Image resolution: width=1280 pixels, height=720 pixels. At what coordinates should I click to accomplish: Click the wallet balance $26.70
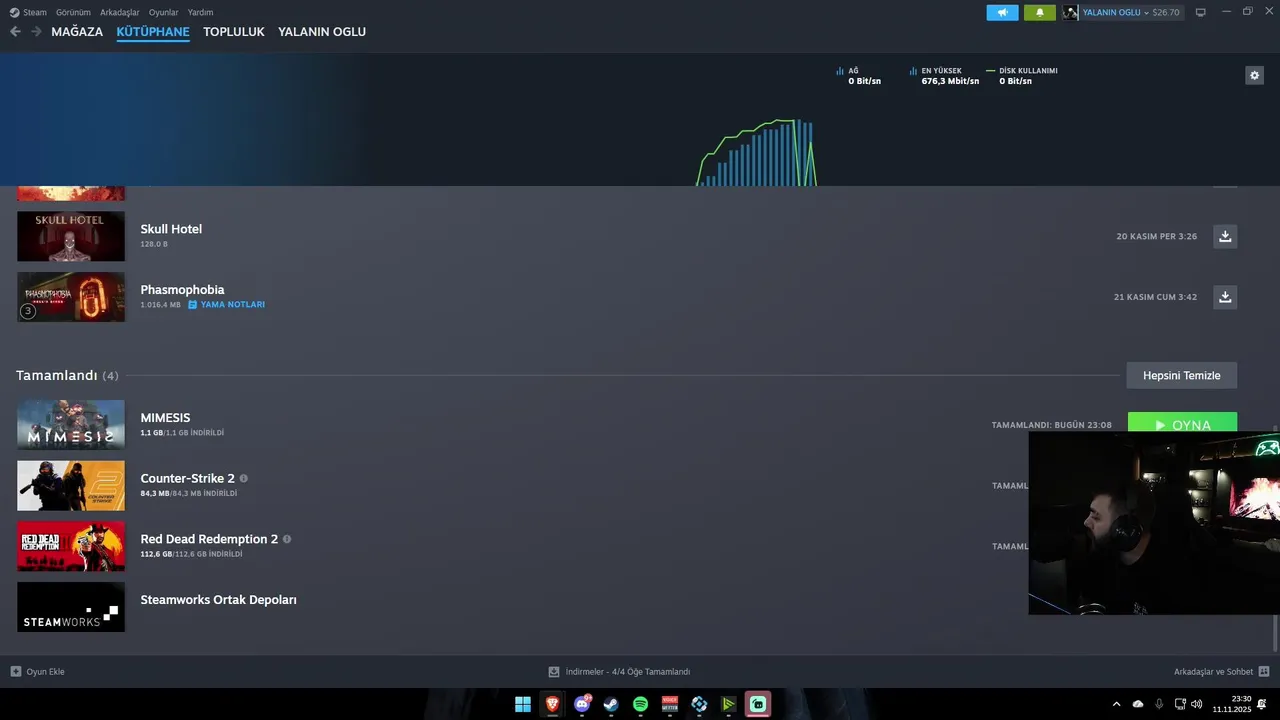pos(1166,12)
